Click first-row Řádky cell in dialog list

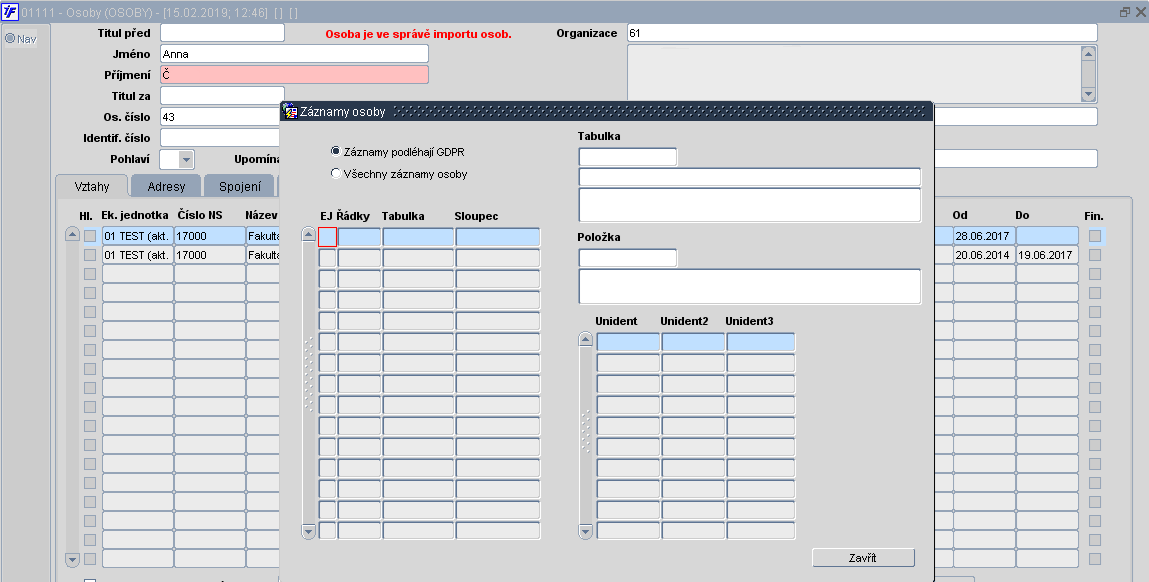pyautogui.click(x=359, y=237)
